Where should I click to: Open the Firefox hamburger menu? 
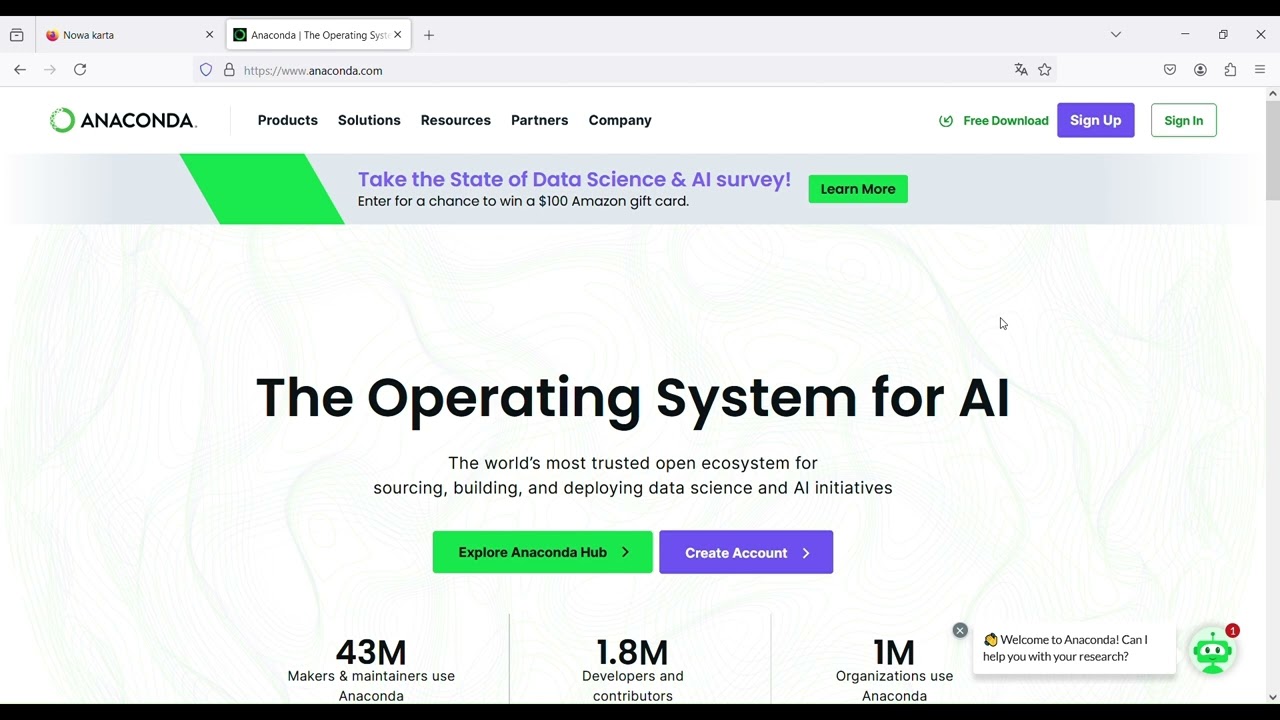point(1260,70)
